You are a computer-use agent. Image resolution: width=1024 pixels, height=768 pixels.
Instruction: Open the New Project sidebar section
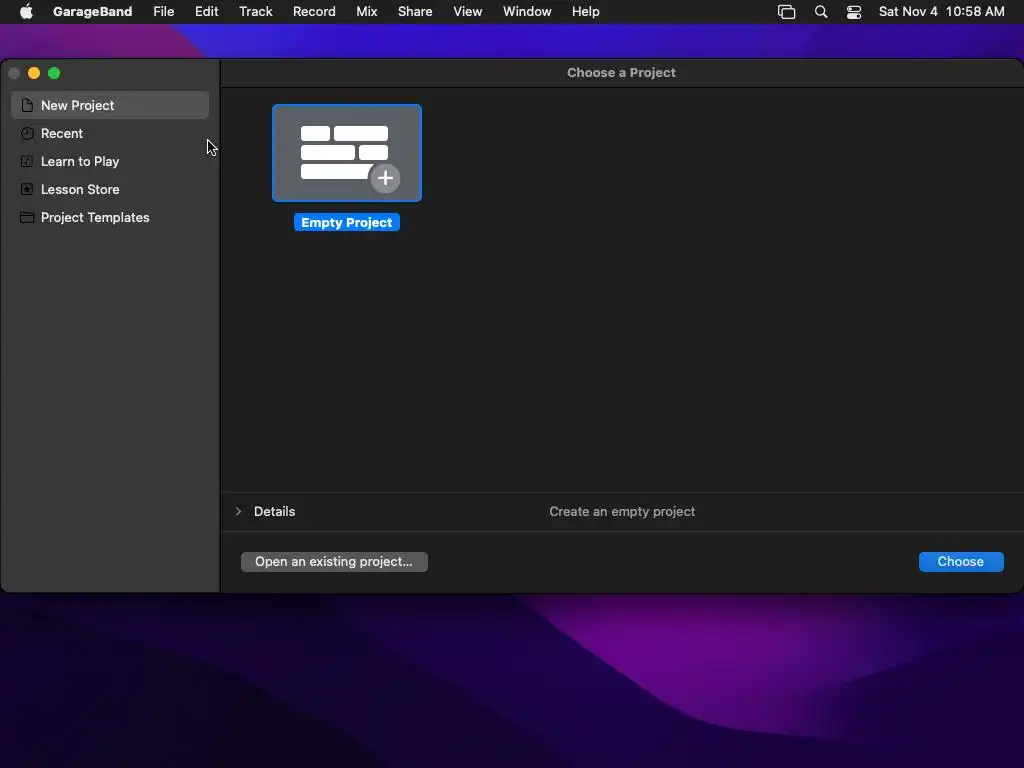point(110,105)
